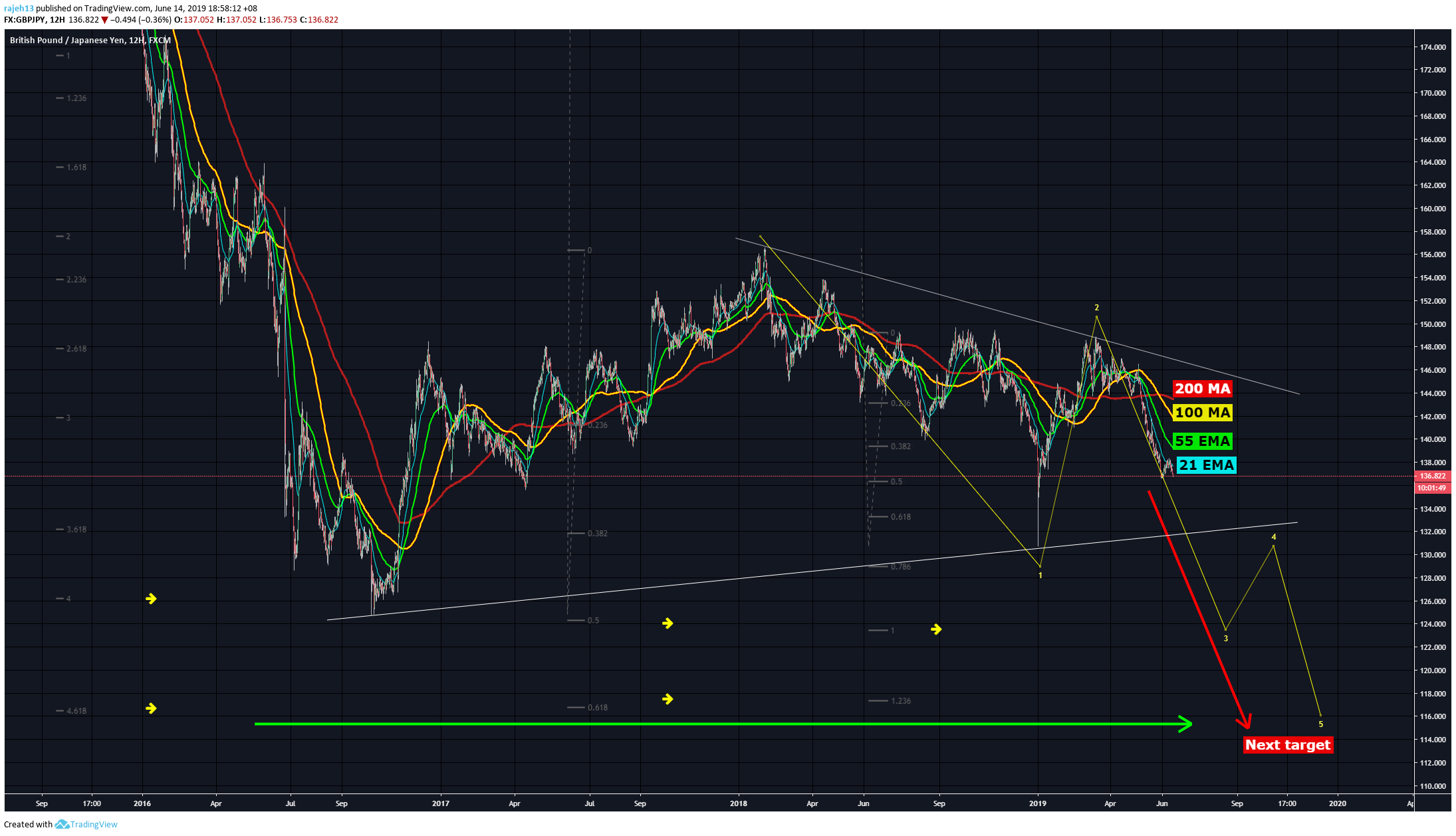
Task: Click the long green horizontal arrow drawing
Action: [x=723, y=724]
